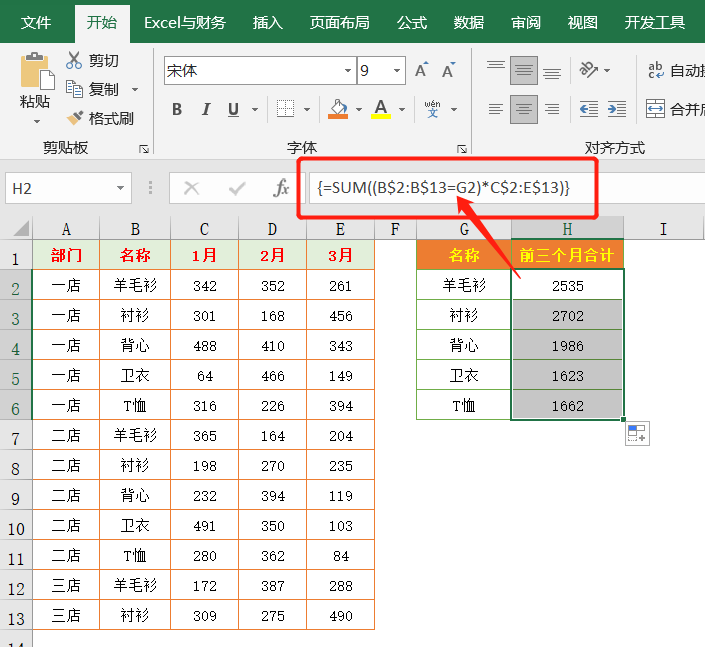Click the Wrap Text (自动换行) icon
The image size is (705, 647).
(x=656, y=70)
